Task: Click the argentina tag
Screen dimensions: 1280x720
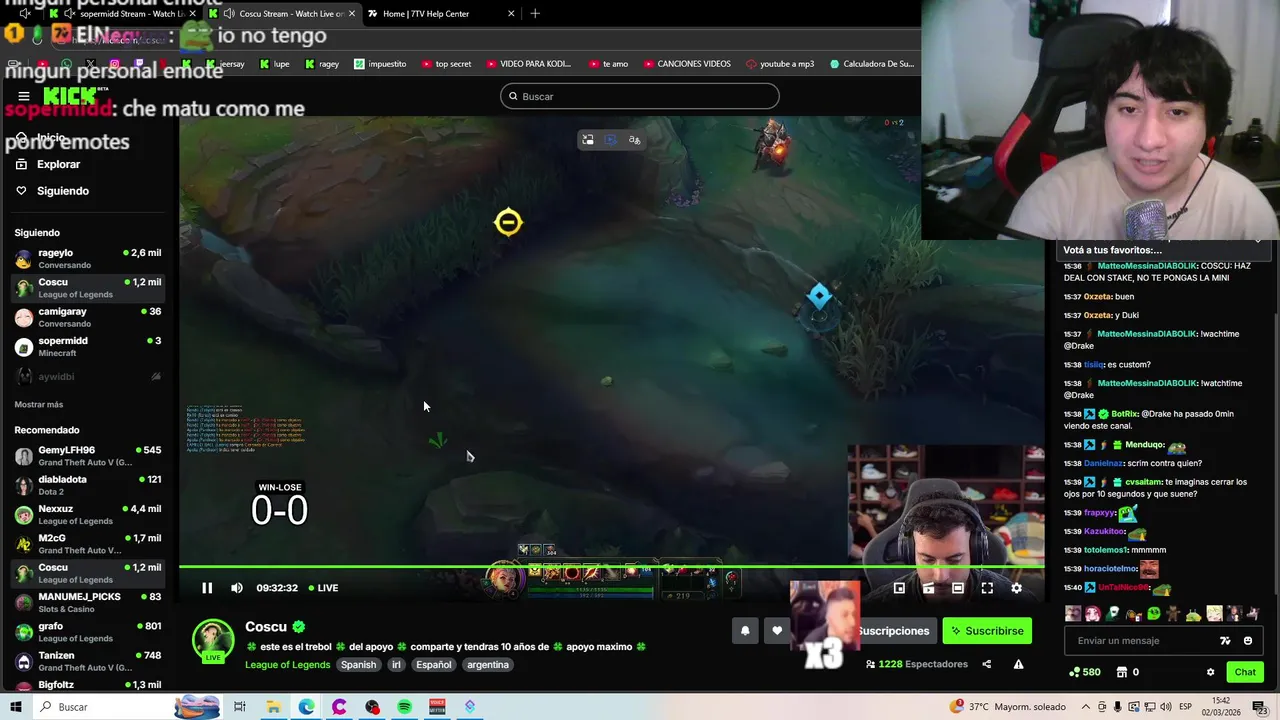Action: [488, 665]
